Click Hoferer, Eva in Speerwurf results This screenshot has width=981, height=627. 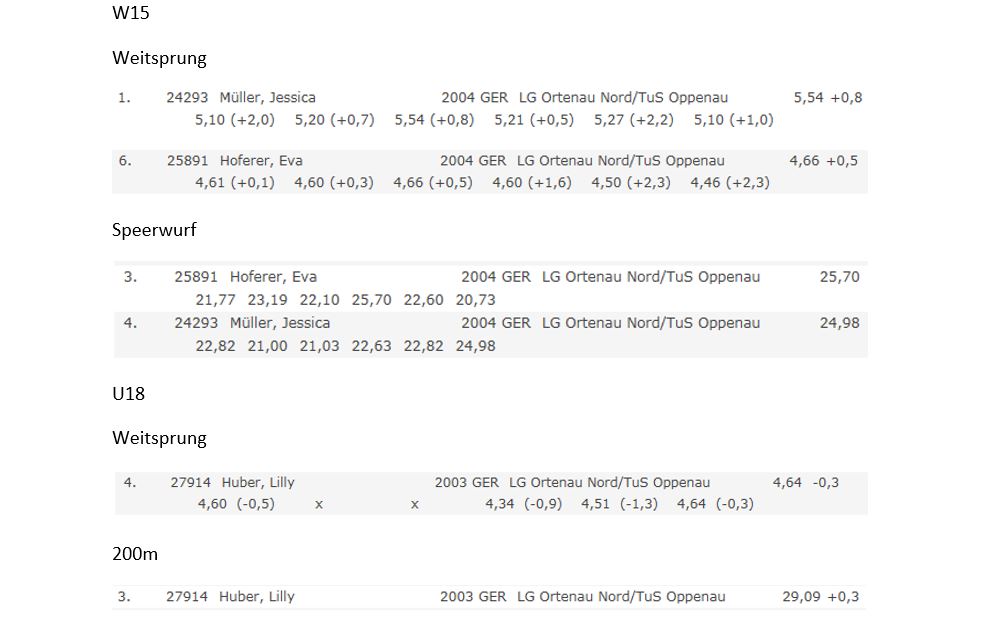(x=273, y=277)
